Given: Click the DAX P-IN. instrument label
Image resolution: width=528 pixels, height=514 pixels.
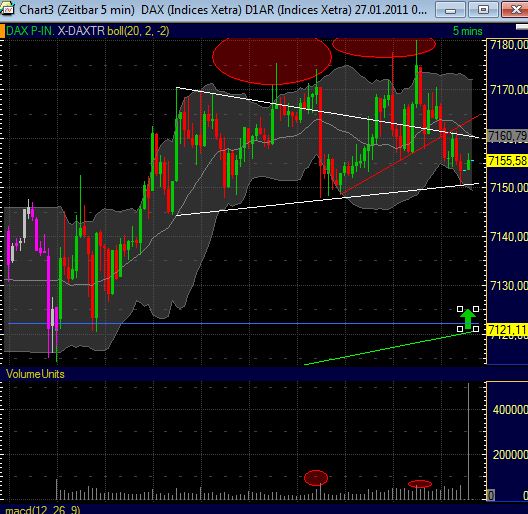Looking at the screenshot, I should [30, 31].
